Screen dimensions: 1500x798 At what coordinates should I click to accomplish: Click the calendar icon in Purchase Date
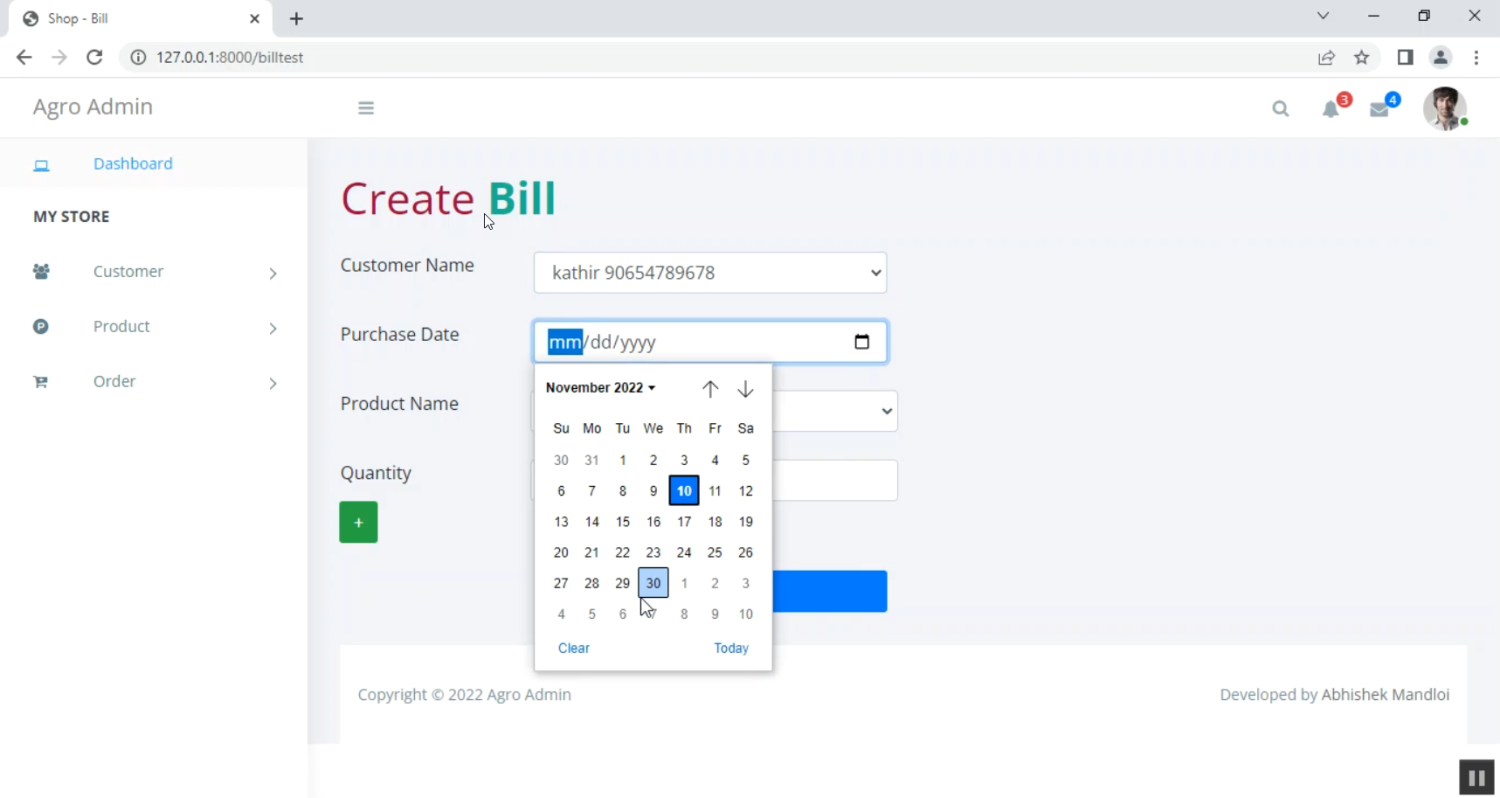click(862, 342)
